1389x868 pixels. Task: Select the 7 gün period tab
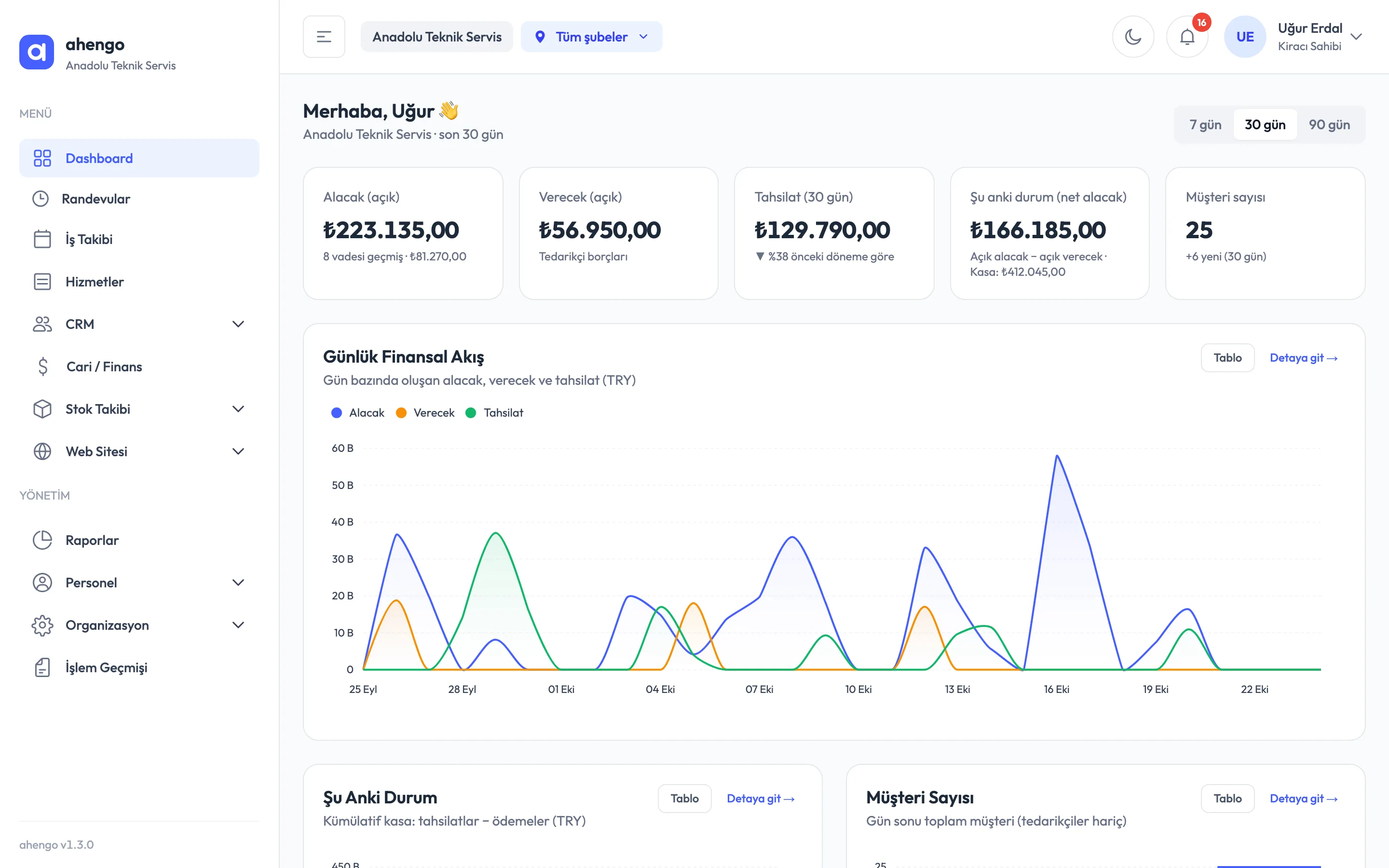[1205, 124]
